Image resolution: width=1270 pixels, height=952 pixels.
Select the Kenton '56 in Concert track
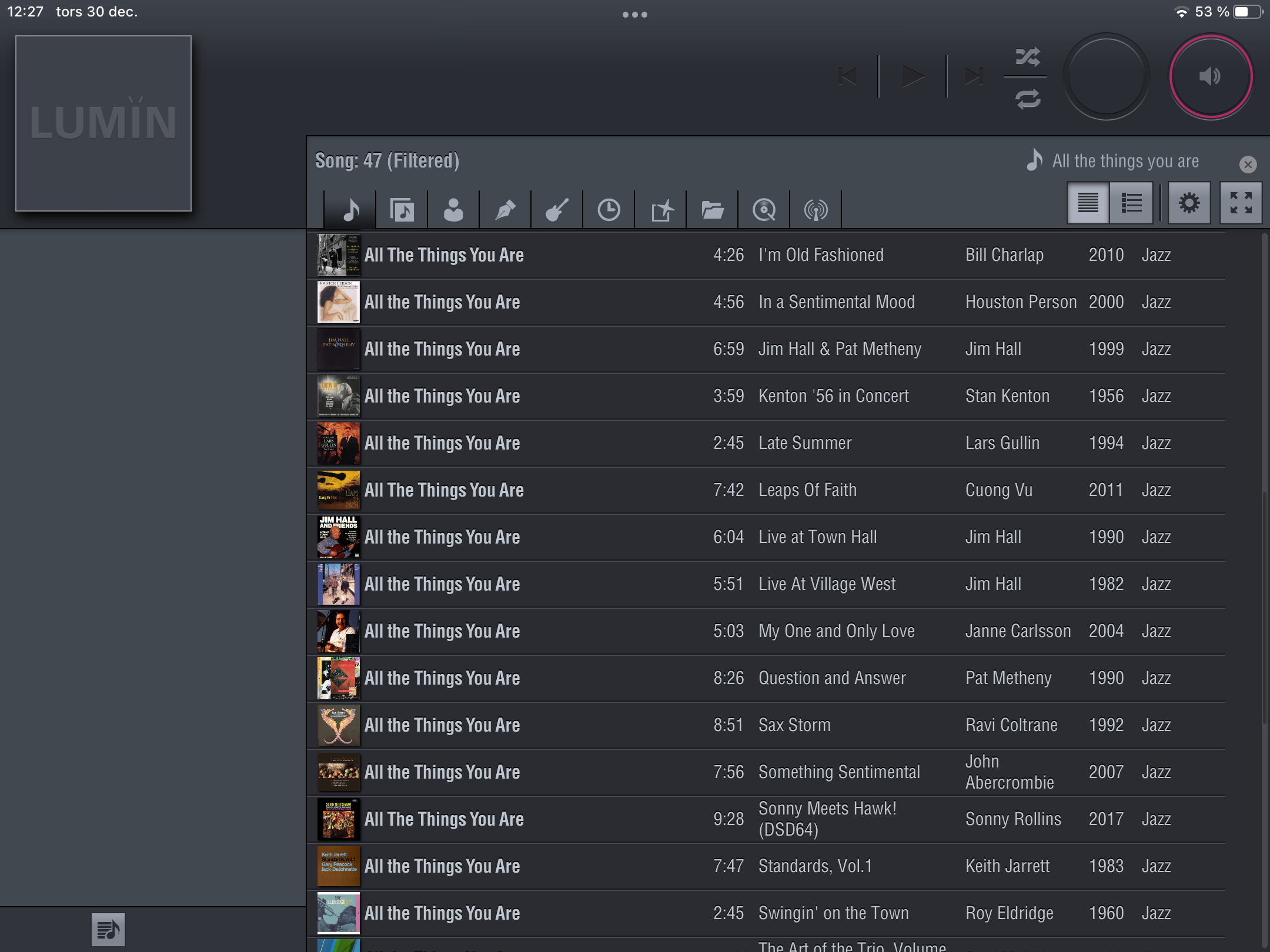[766, 396]
